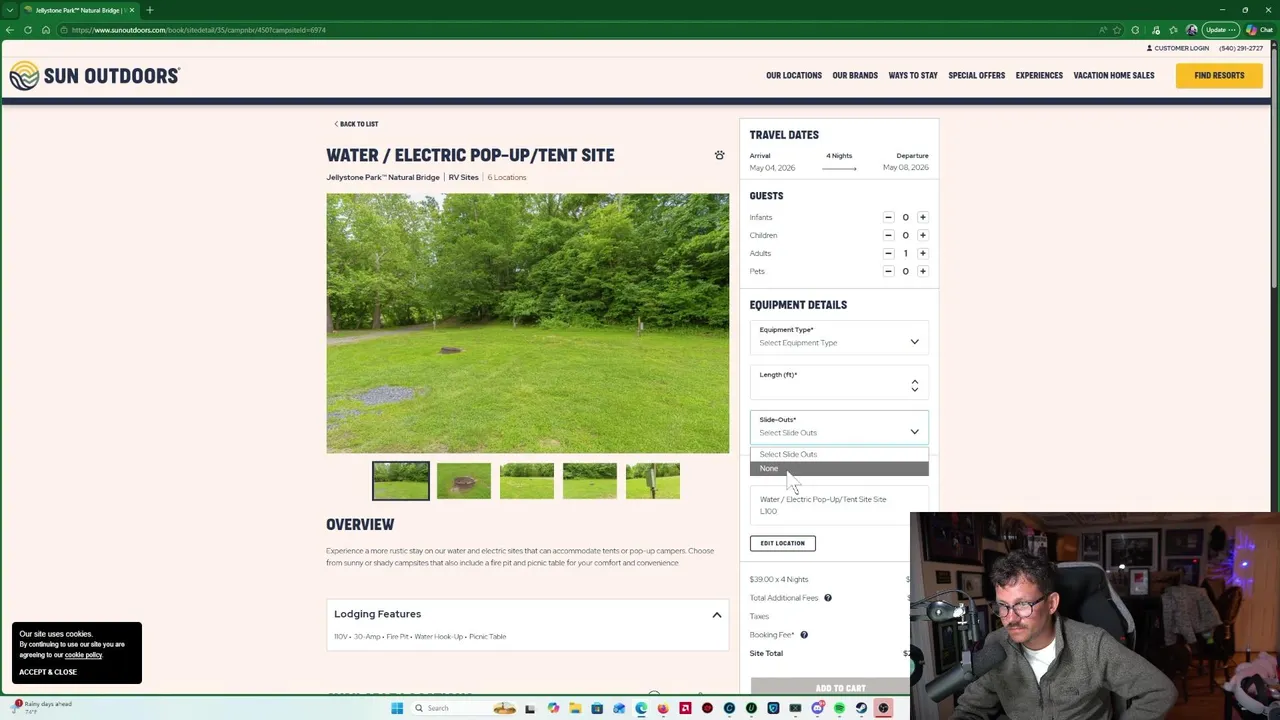Open the Update menu in browser

[1220, 30]
